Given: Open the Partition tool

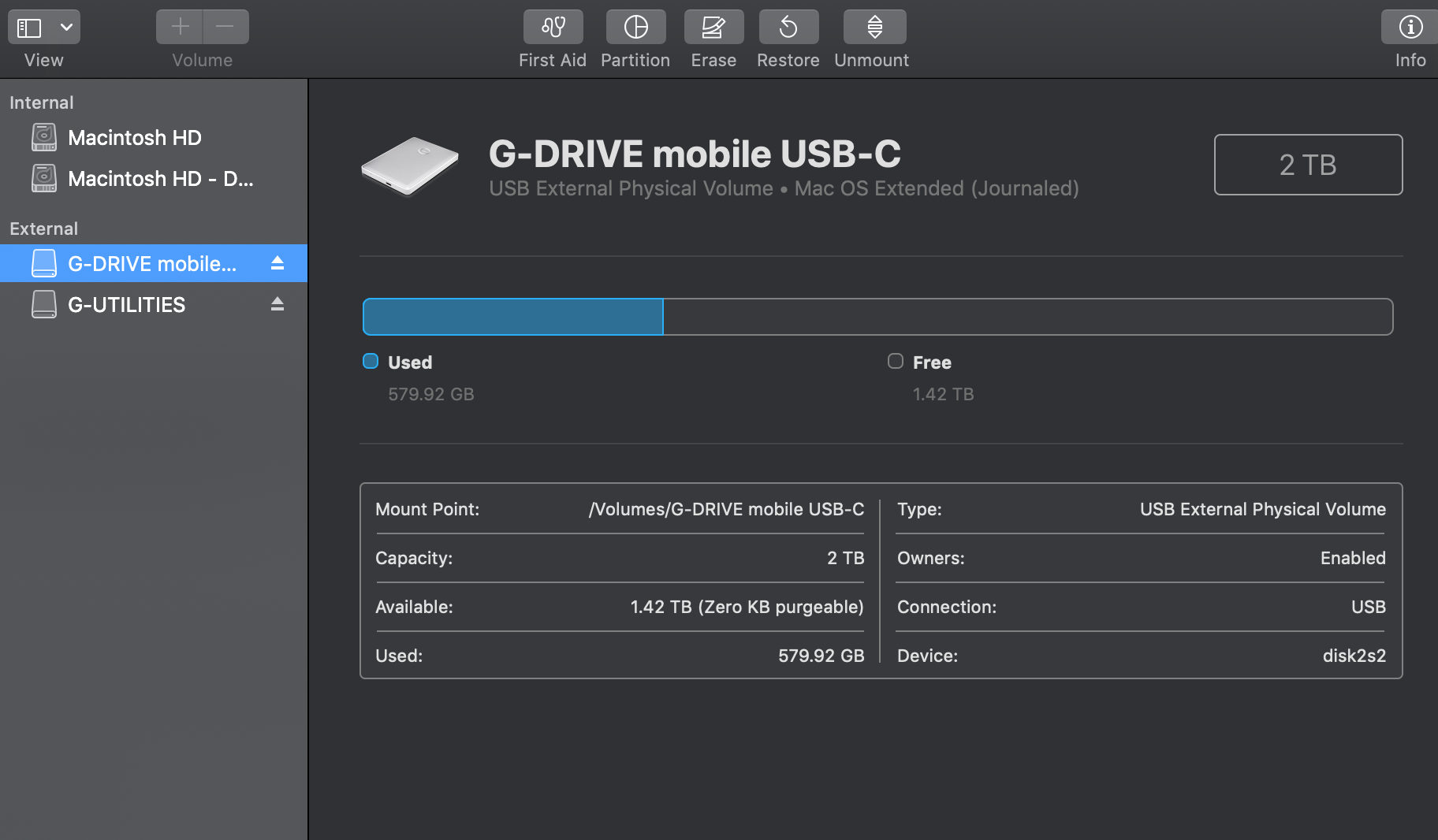Looking at the screenshot, I should tap(635, 27).
